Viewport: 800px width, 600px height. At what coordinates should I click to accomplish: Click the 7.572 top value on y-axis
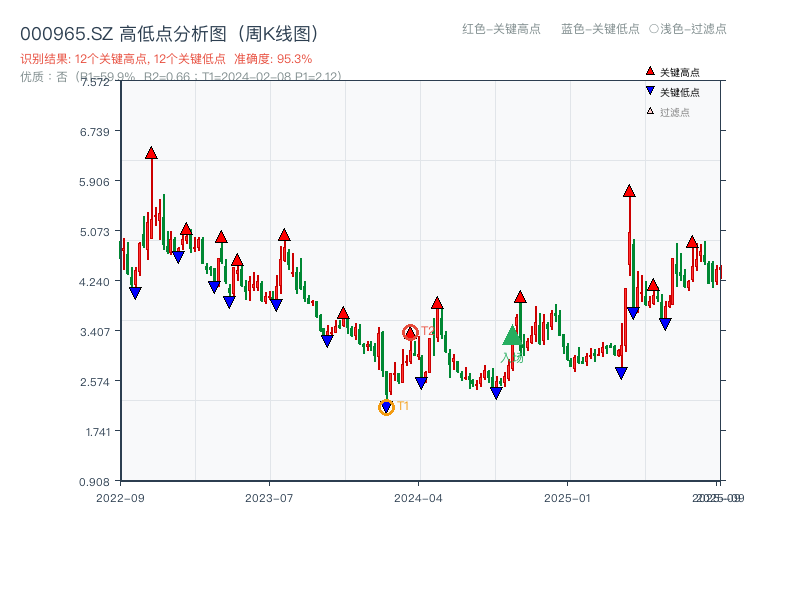pos(96,84)
